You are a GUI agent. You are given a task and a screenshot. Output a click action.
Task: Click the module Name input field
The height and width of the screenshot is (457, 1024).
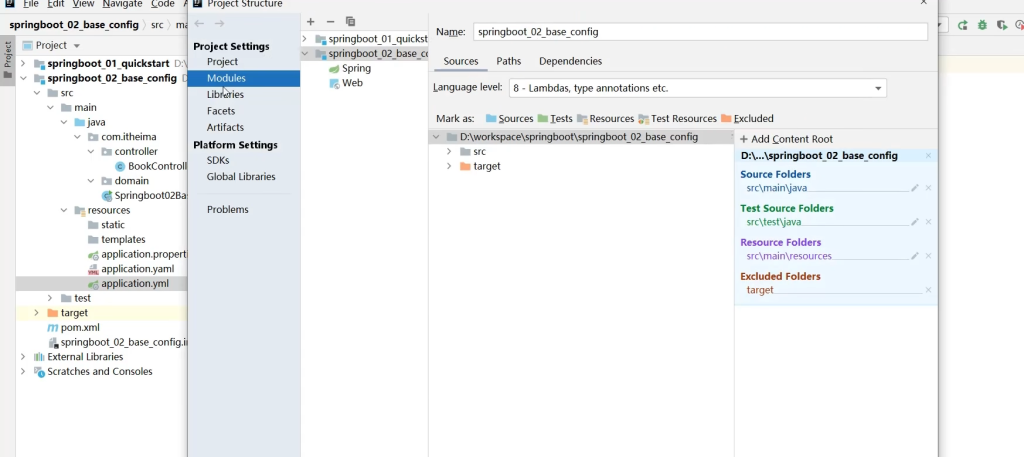click(x=699, y=32)
